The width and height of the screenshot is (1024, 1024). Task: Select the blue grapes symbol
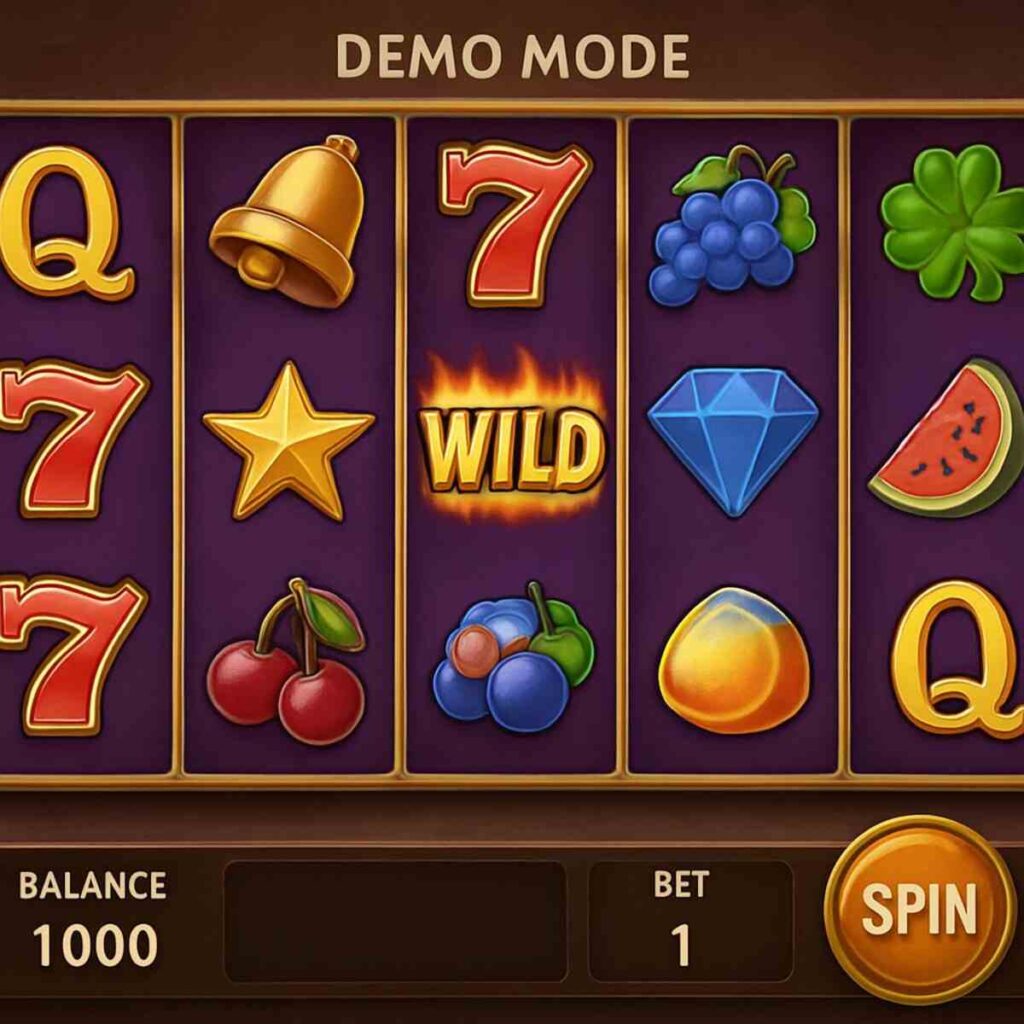[x=731, y=226]
